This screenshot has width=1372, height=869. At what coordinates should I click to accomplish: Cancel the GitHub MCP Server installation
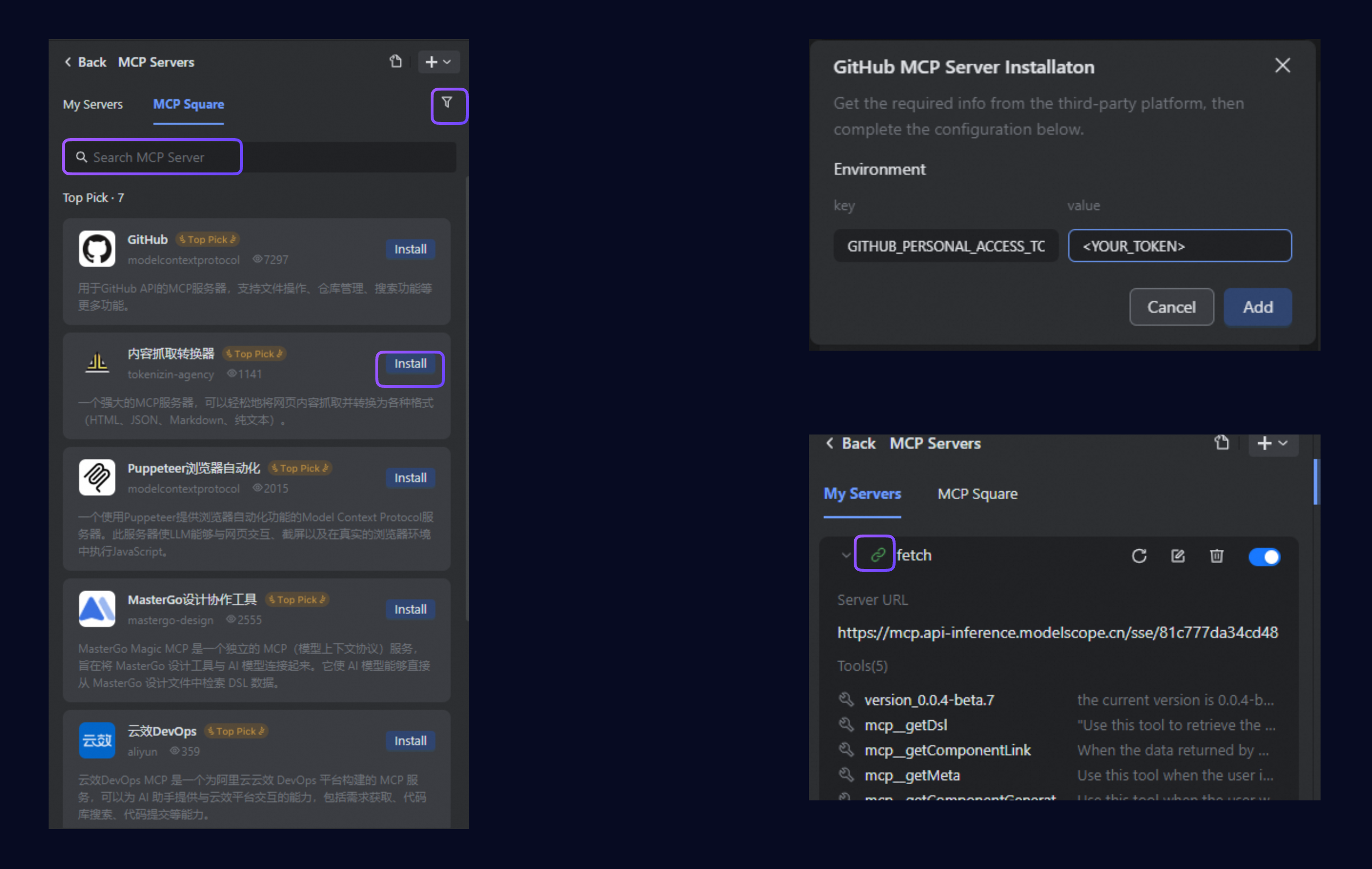pyautogui.click(x=1171, y=307)
